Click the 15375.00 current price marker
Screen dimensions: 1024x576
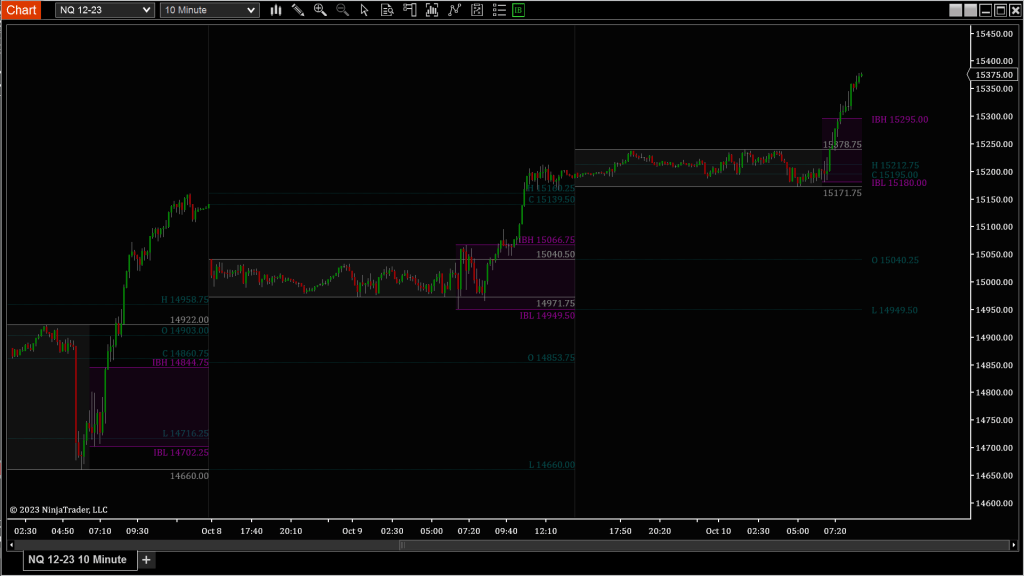click(x=995, y=75)
